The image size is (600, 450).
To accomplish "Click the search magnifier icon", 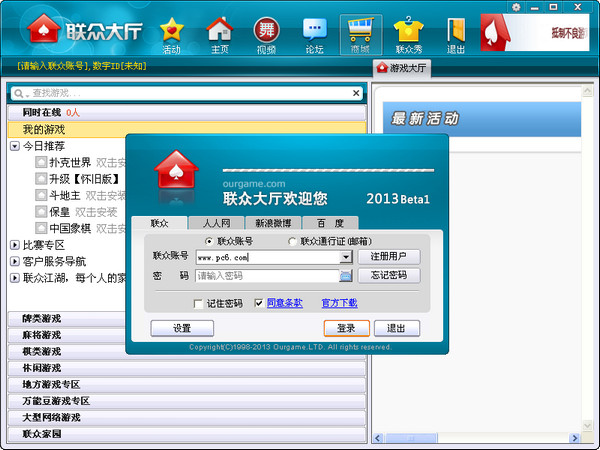I will click(x=19, y=93).
